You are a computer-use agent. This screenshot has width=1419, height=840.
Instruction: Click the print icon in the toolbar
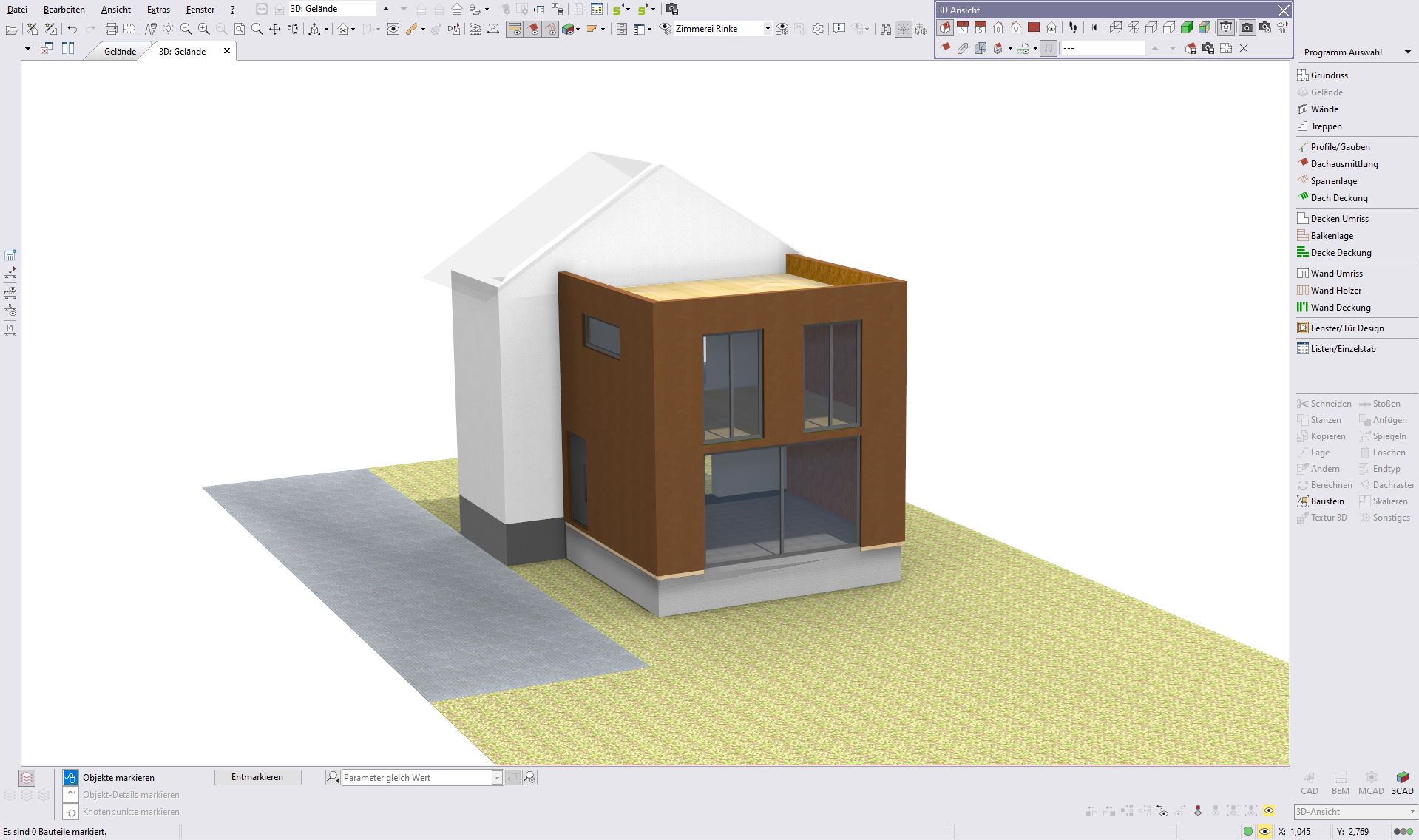[111, 29]
